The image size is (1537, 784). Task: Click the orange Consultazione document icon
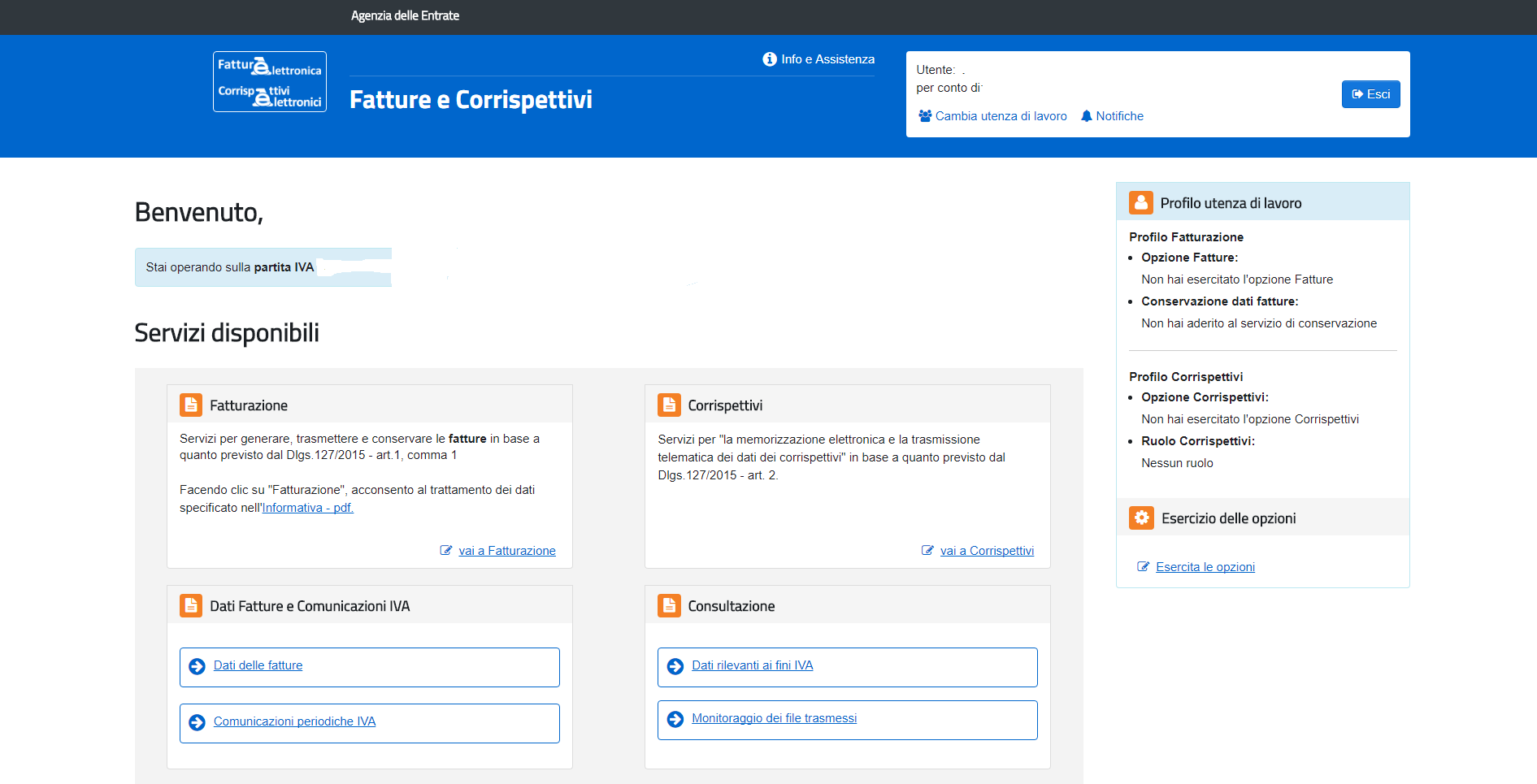[669, 605]
